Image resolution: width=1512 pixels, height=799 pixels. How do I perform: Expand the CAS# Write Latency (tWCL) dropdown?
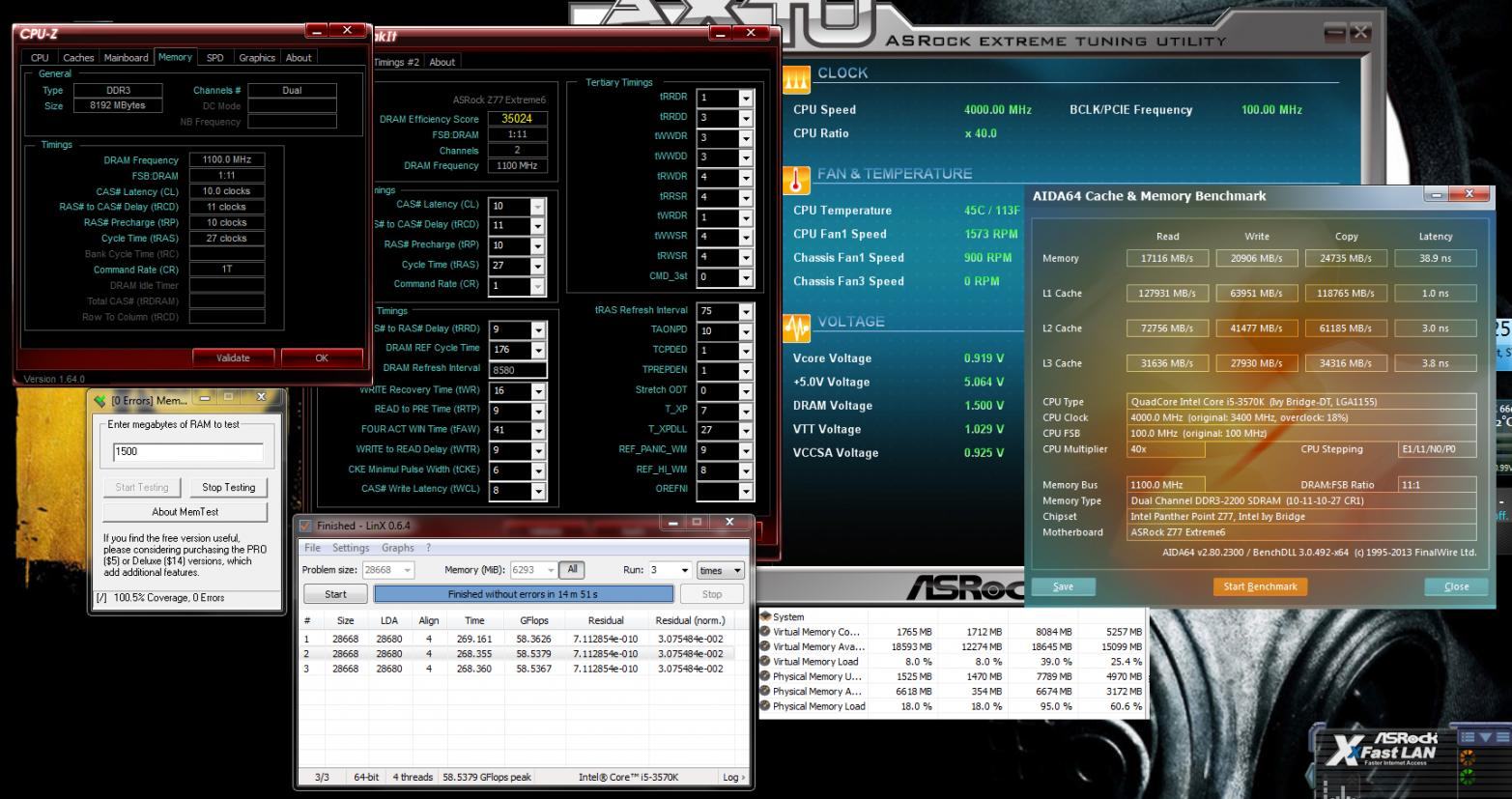[x=538, y=491]
